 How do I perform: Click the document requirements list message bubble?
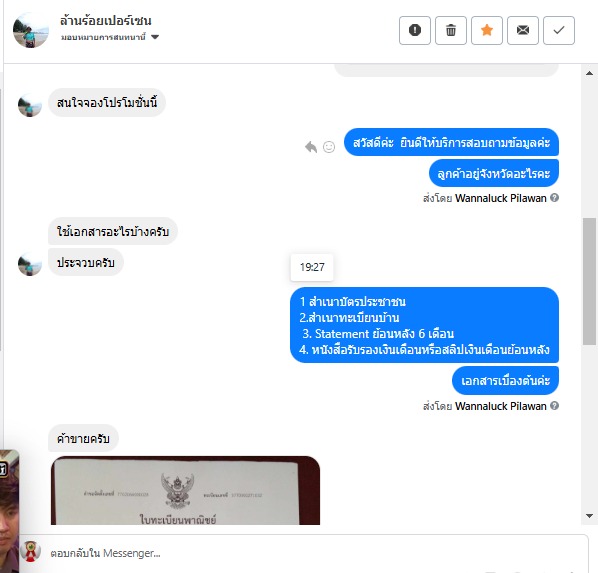[424, 325]
